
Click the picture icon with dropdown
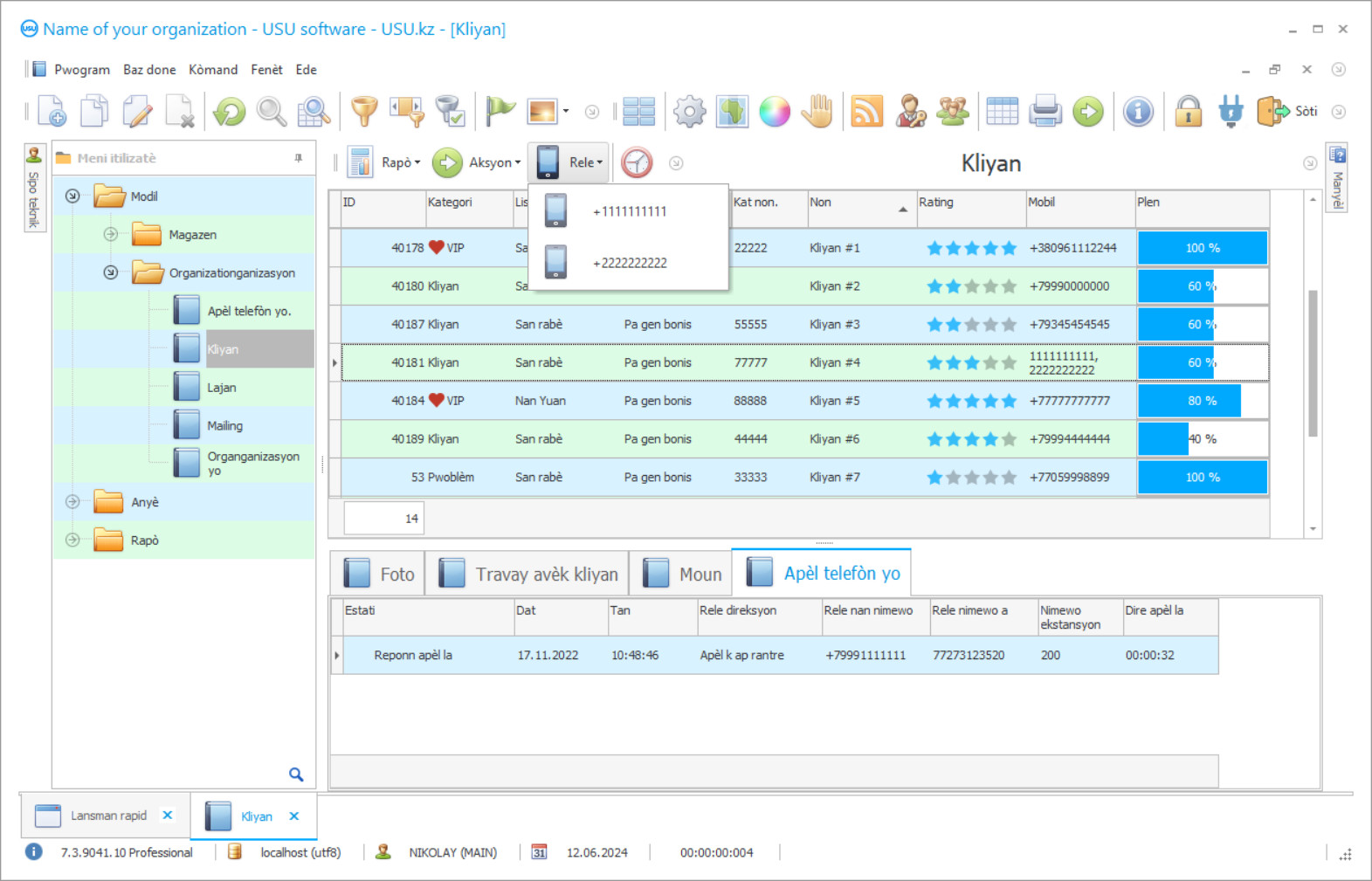(548, 112)
